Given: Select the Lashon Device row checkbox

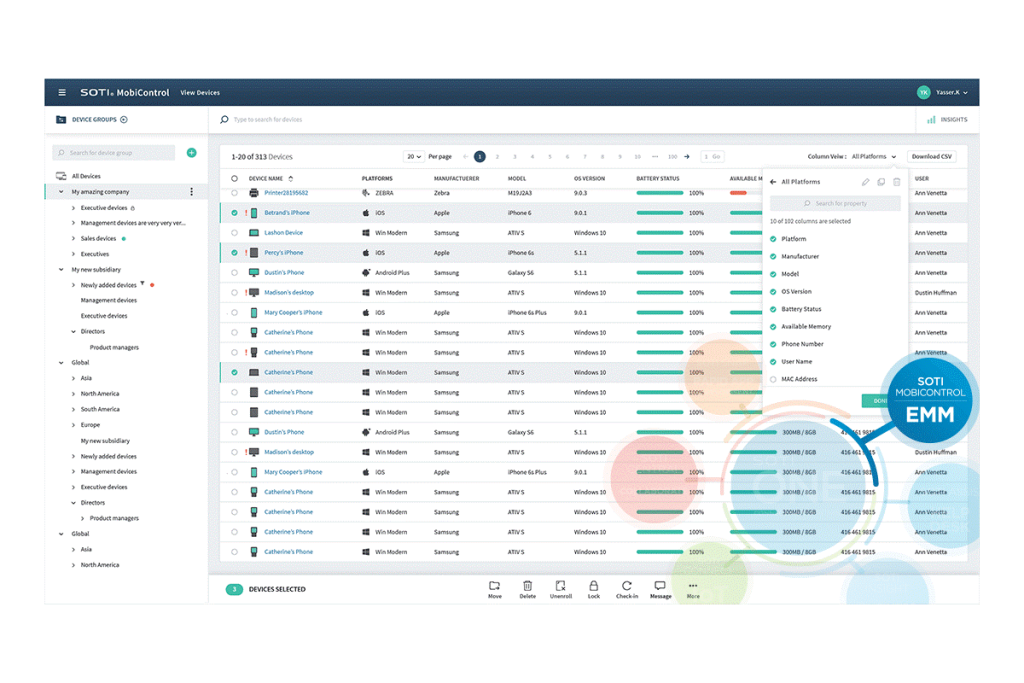Looking at the screenshot, I should click(234, 233).
